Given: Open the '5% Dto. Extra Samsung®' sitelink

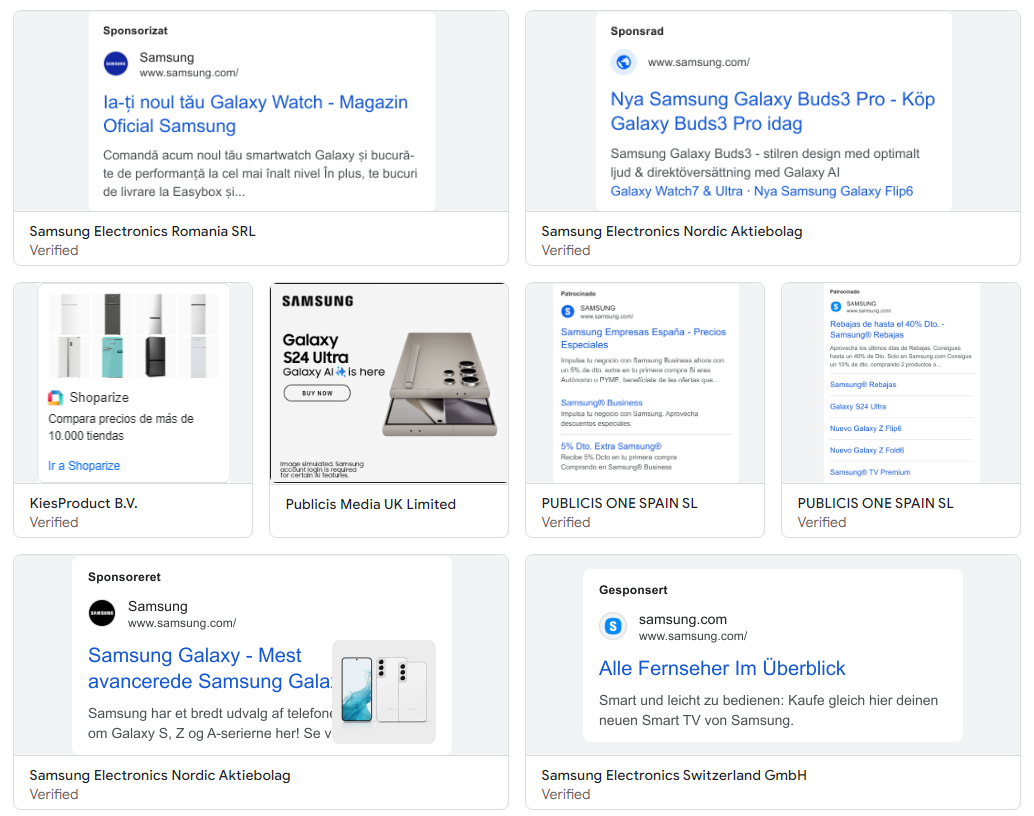Looking at the screenshot, I should click(611, 446).
